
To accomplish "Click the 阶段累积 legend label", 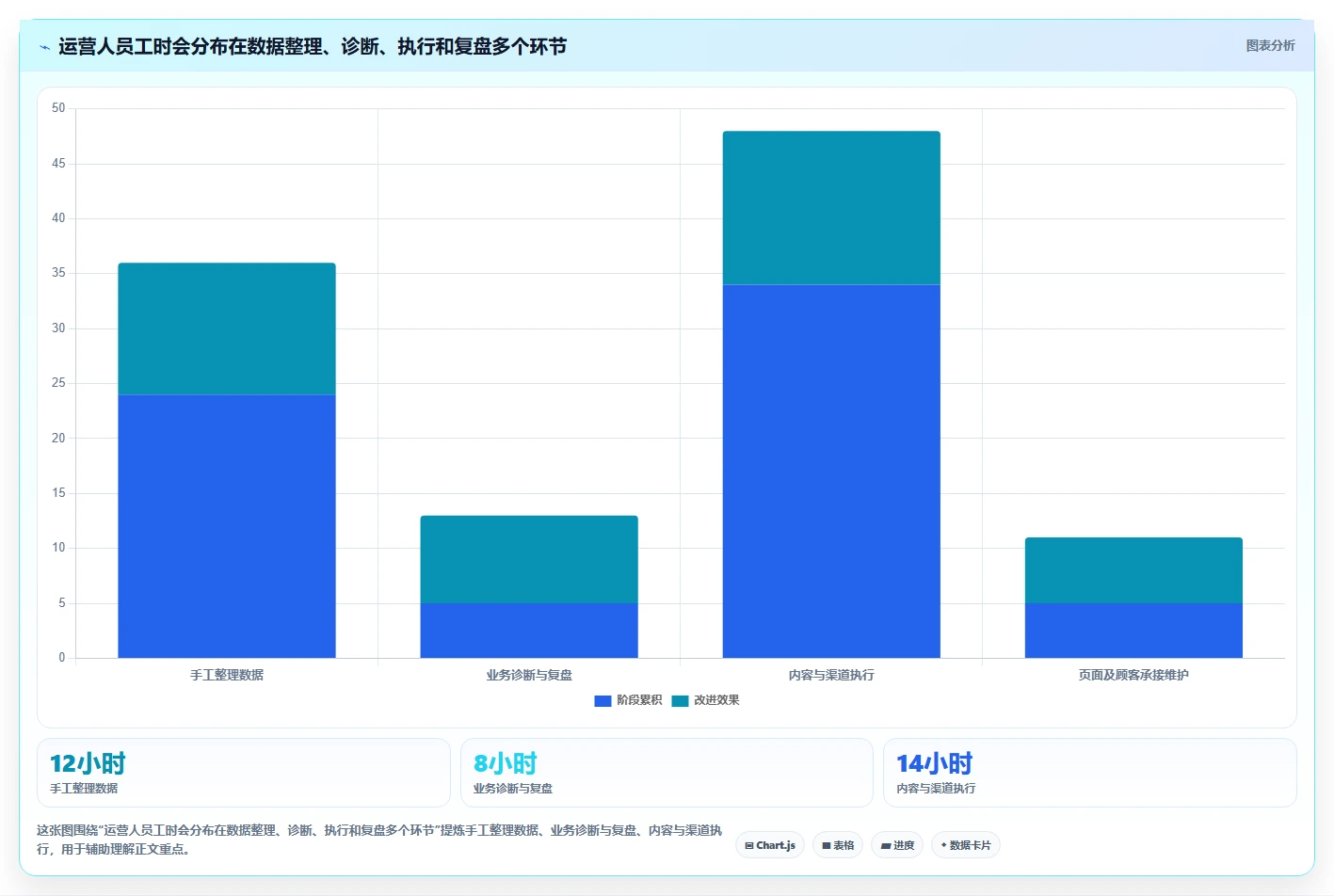I will tap(639, 700).
